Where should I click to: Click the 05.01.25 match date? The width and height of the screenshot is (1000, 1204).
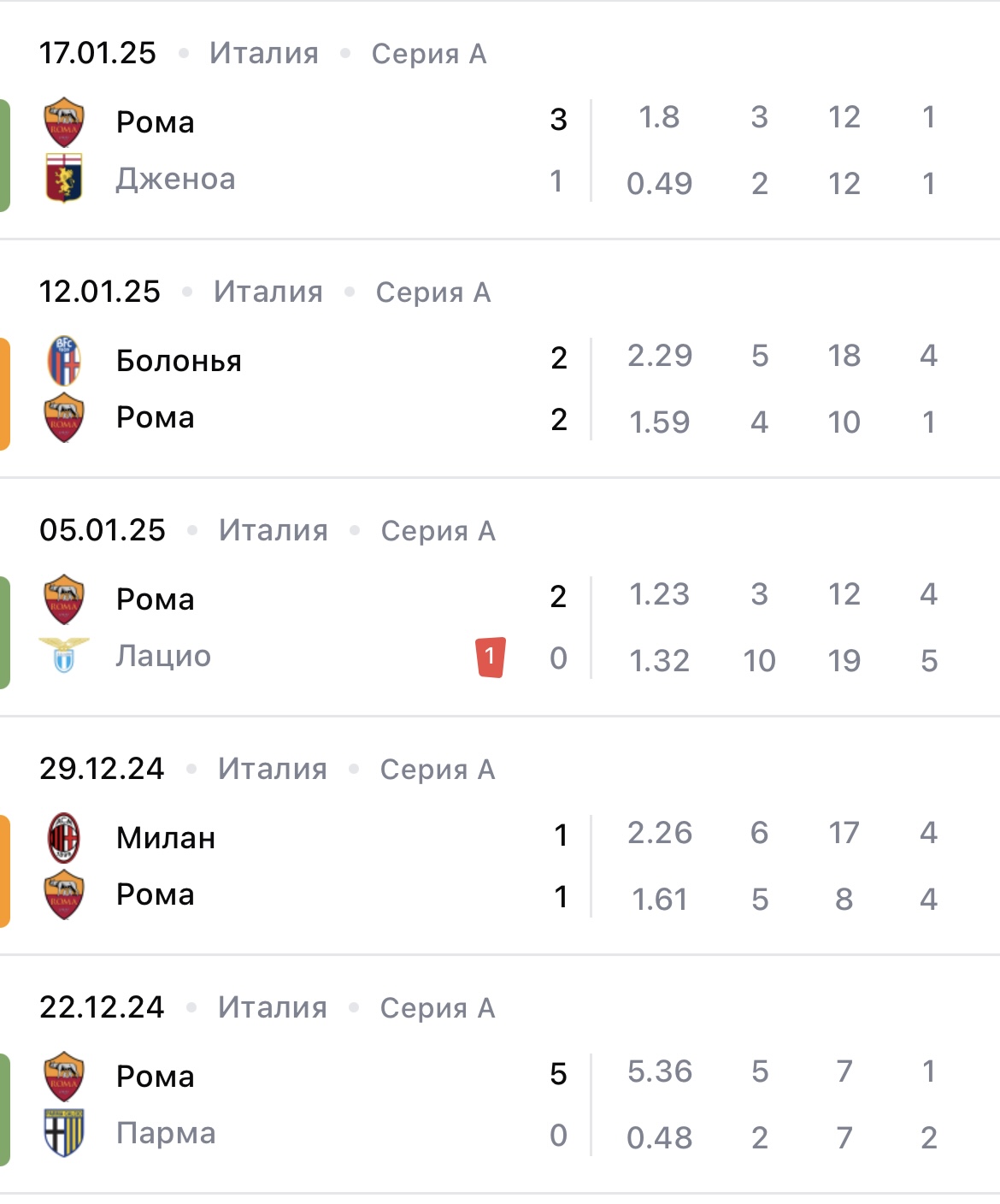pos(103,530)
